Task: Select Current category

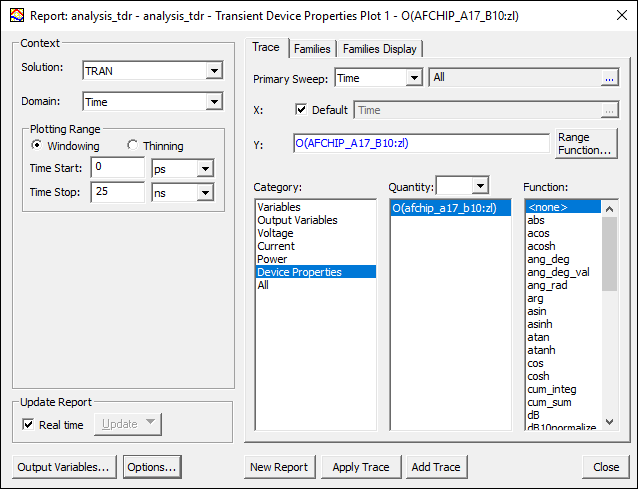Action: pyautogui.click(x=316, y=246)
